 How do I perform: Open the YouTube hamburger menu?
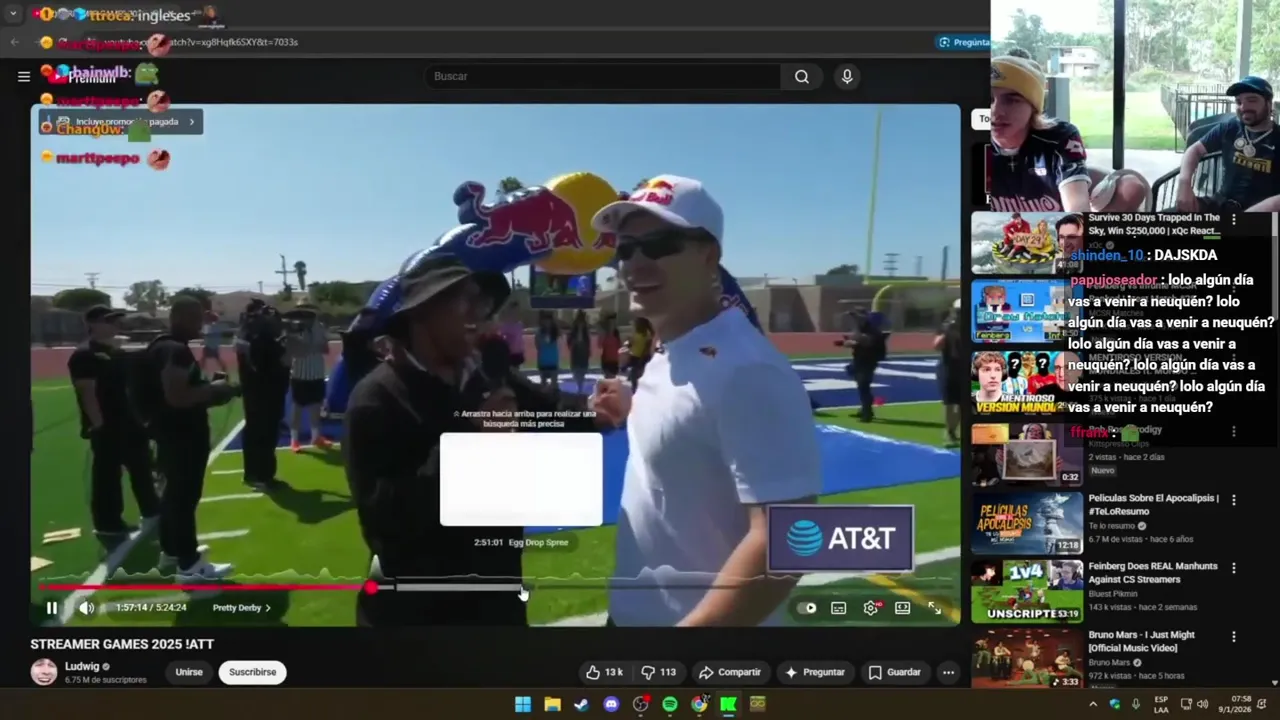pyautogui.click(x=23, y=76)
